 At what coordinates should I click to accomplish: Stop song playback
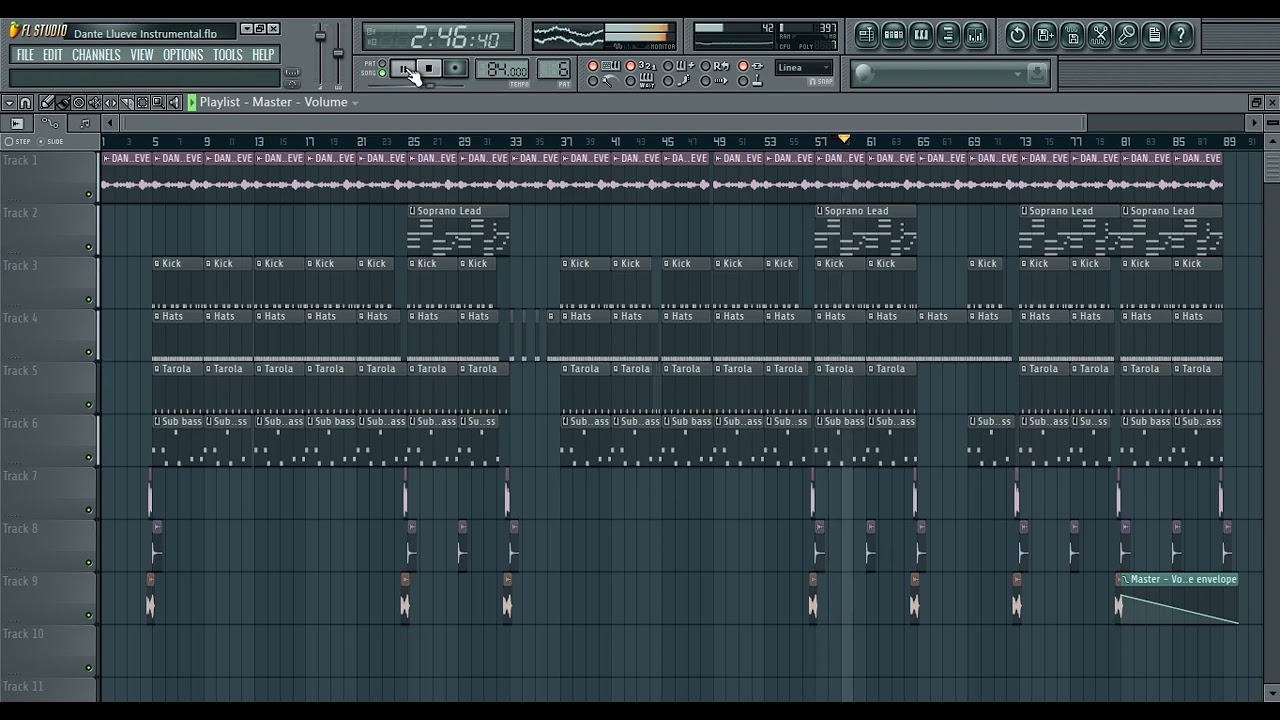click(x=429, y=69)
